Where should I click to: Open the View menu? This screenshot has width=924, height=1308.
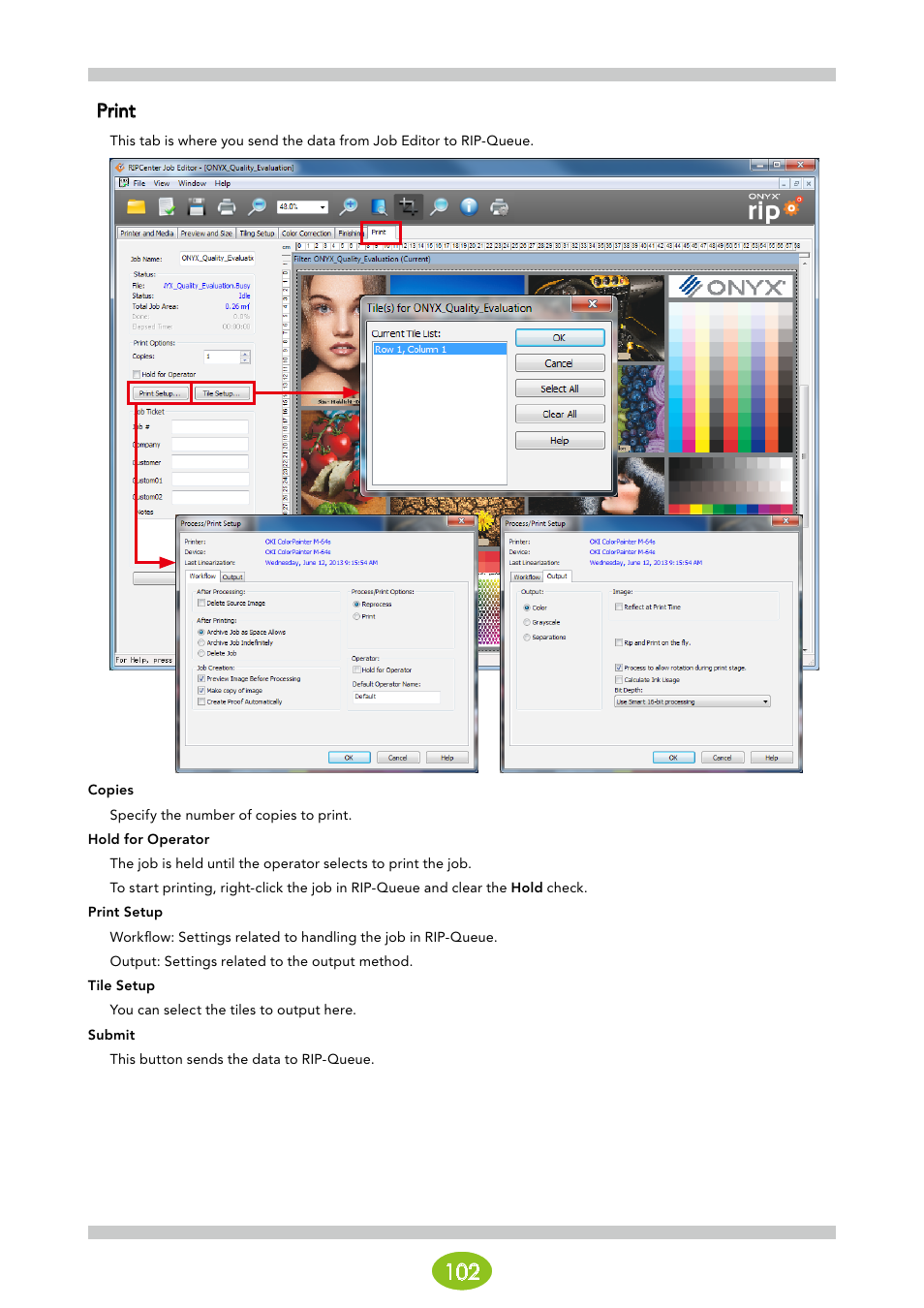click(162, 183)
